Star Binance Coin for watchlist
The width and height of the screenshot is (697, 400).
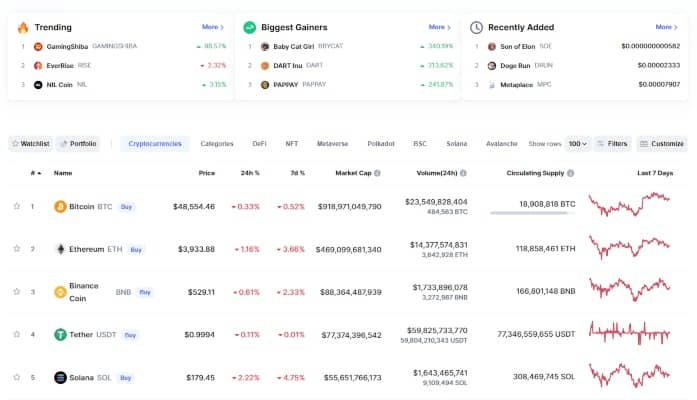17,292
